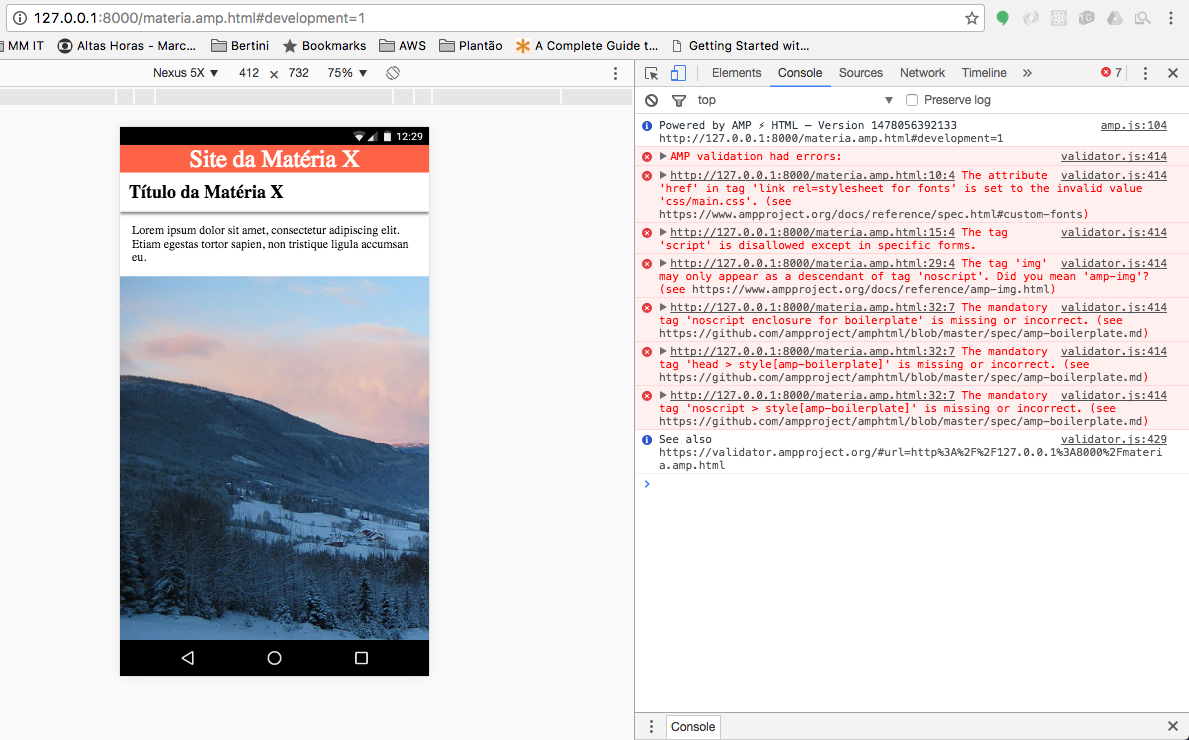Tap the Android home circle button
The width and height of the screenshot is (1189, 740).
pos(275,658)
